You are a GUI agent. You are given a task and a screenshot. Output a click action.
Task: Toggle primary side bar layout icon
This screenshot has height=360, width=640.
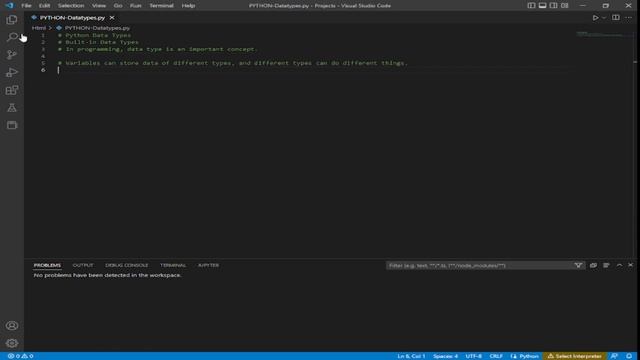tap(531, 6)
